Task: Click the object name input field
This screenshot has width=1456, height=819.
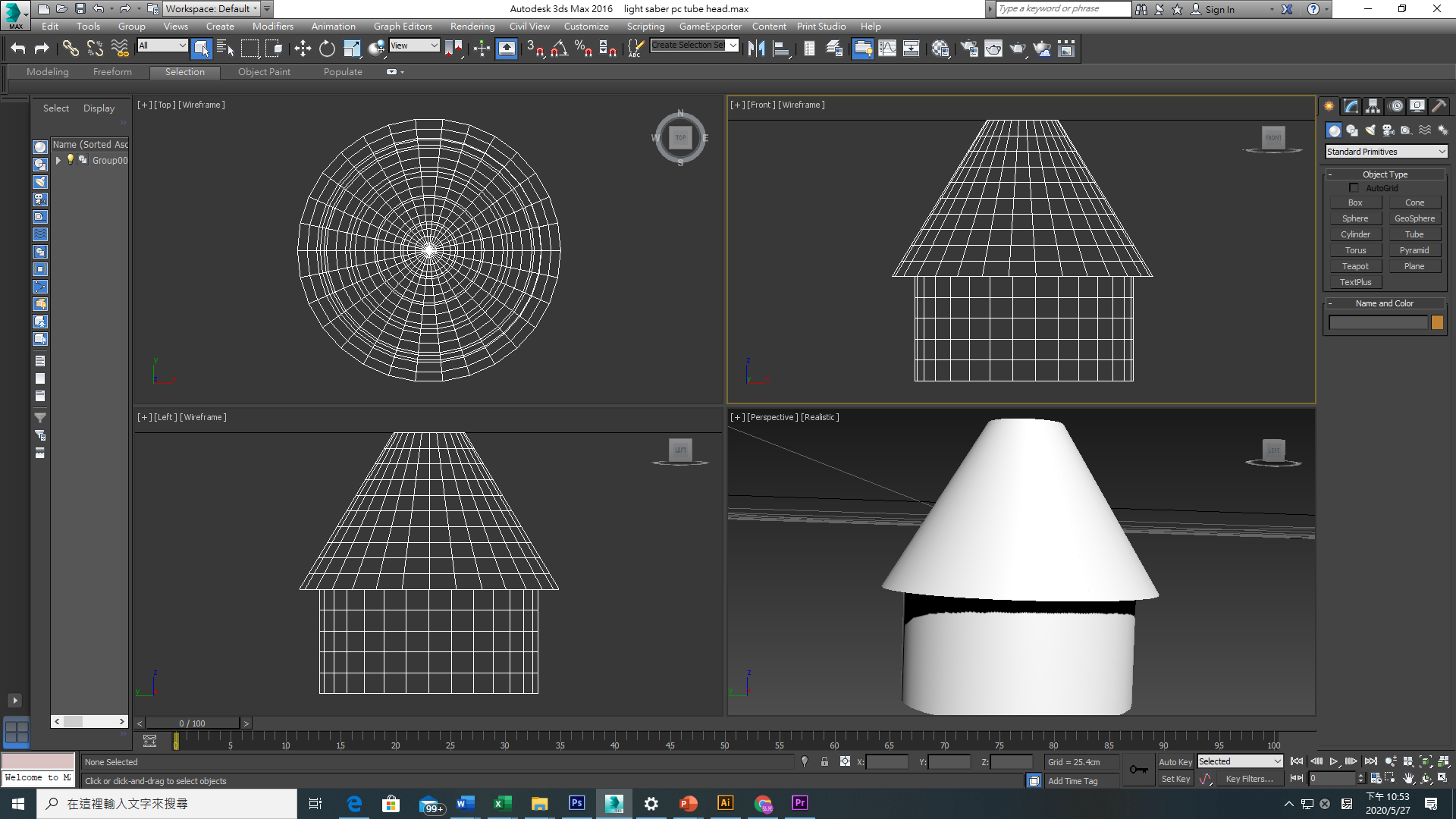Action: (x=1378, y=322)
